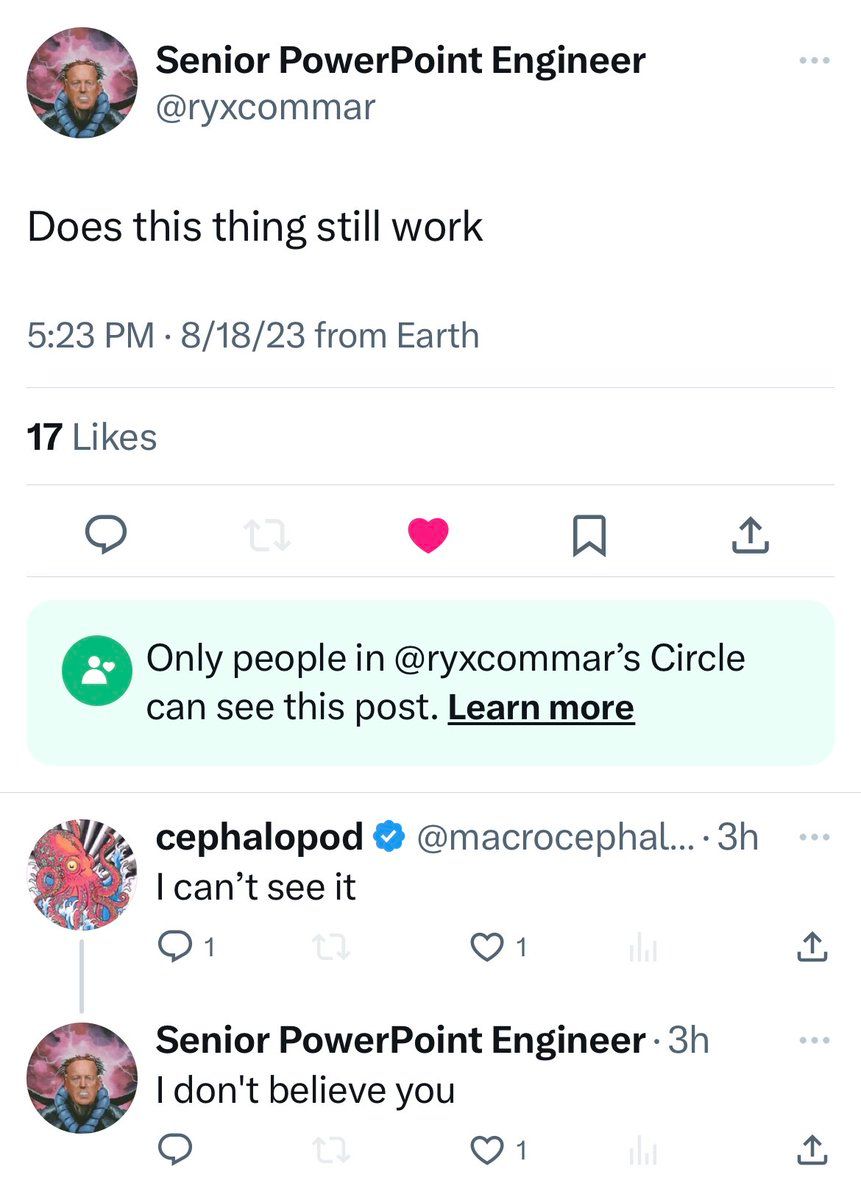Bookmark the main post
The height and width of the screenshot is (1200, 861).
click(588, 537)
